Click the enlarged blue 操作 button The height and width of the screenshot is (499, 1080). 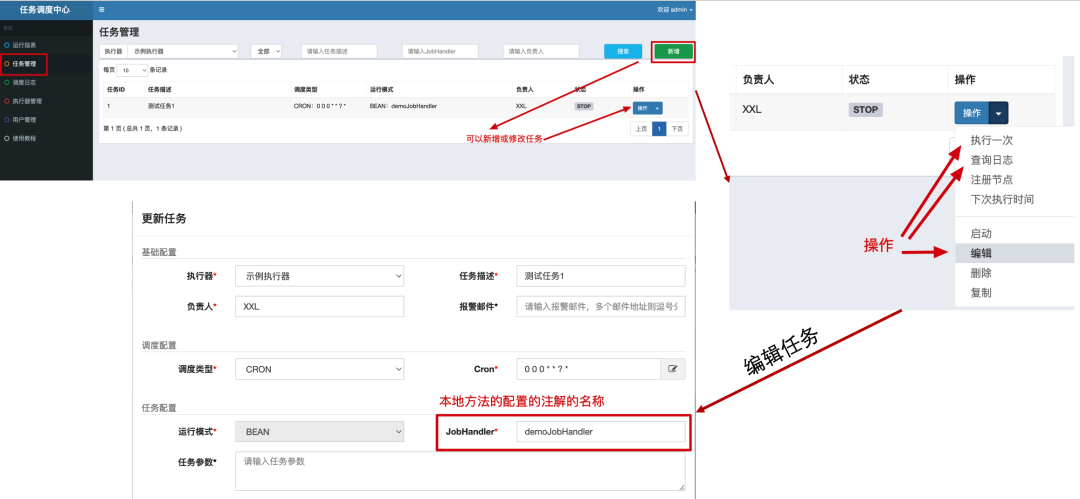(x=971, y=113)
